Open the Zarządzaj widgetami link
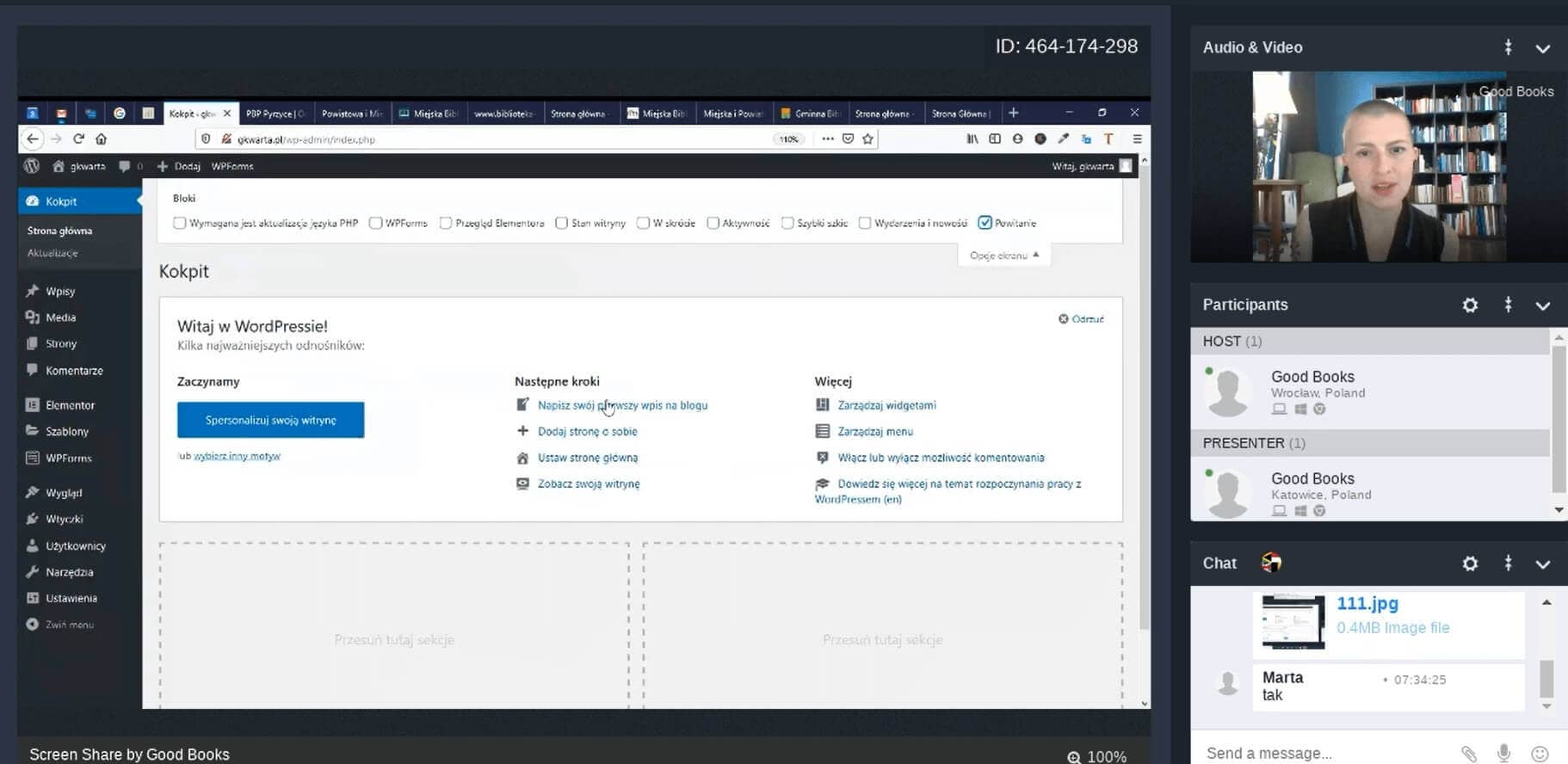This screenshot has height=764, width=1568. point(886,405)
